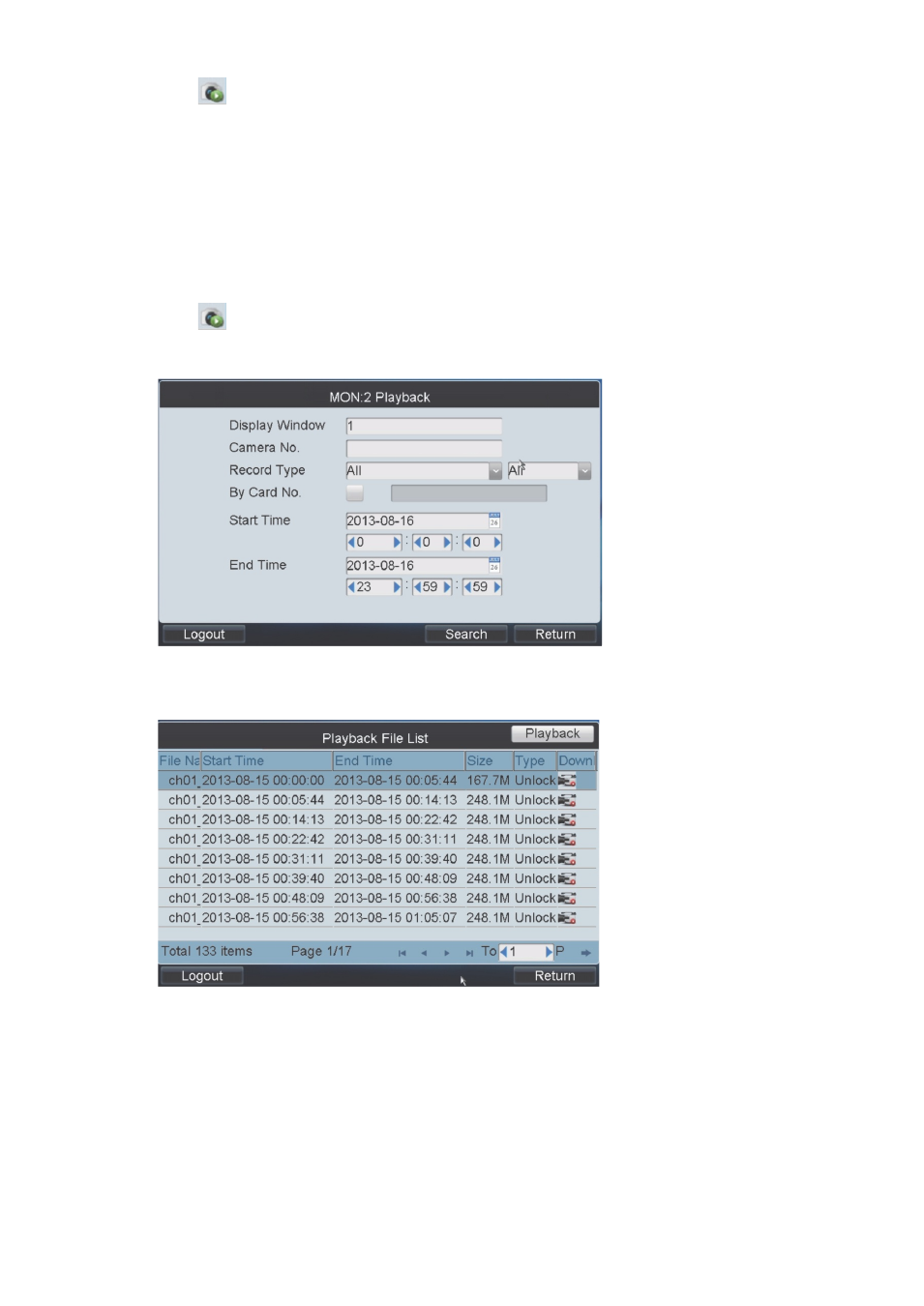This screenshot has width=924, height=1306.
Task: Click Logout in MON:2 Playback dialog
Action: coord(204,635)
